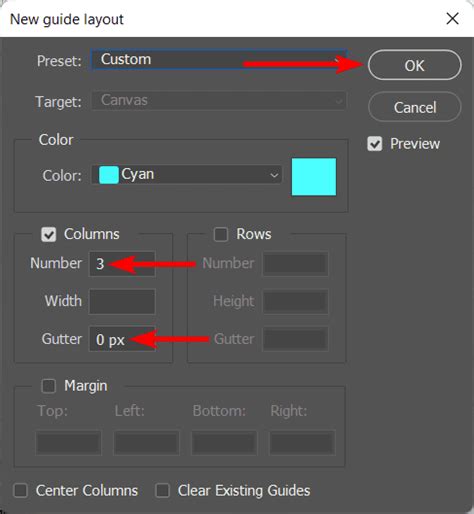Click the Target Canvas dropdown
474x514 pixels.
click(x=219, y=101)
